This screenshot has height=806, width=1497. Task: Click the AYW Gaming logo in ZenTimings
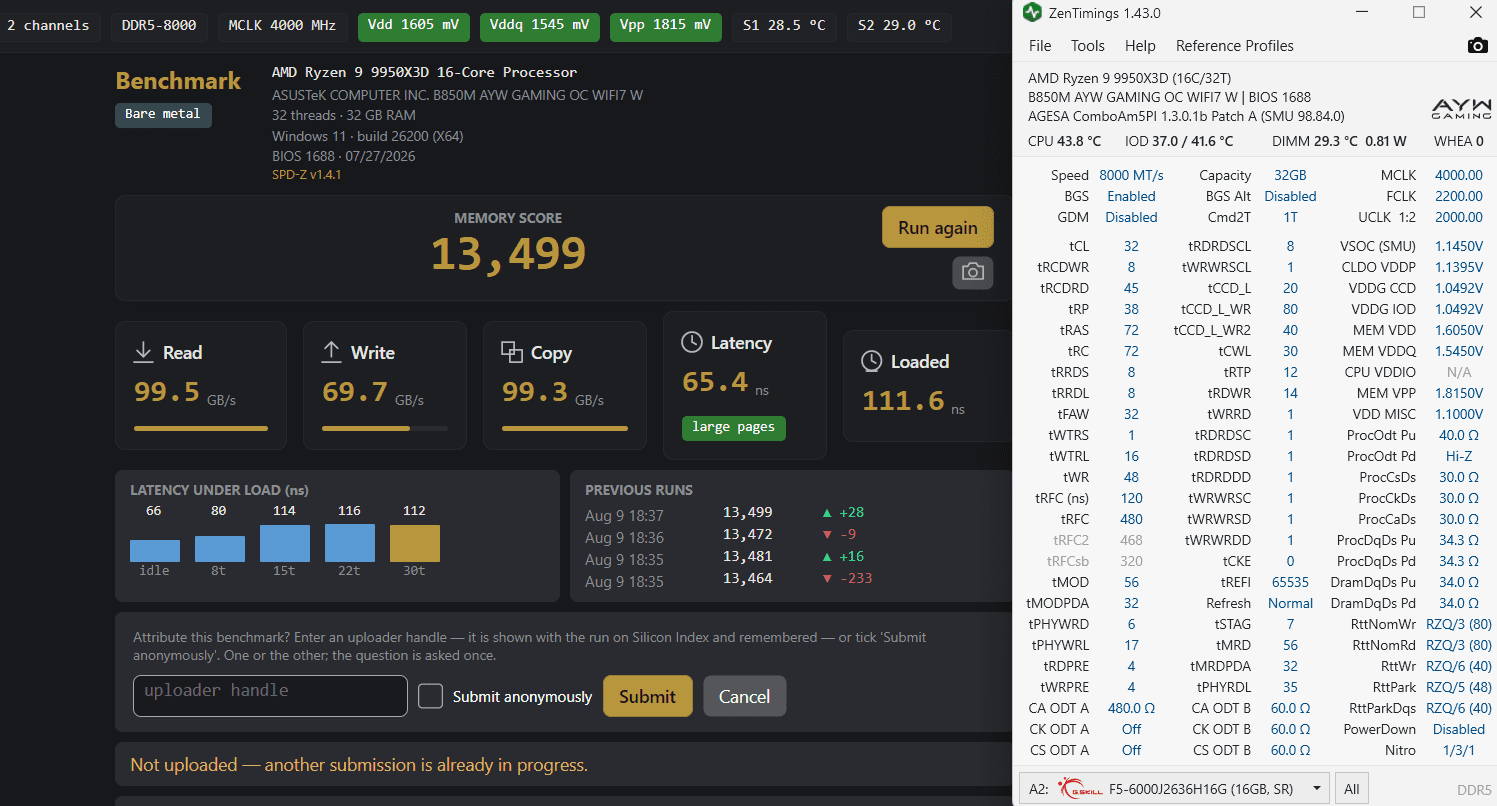click(x=1461, y=108)
